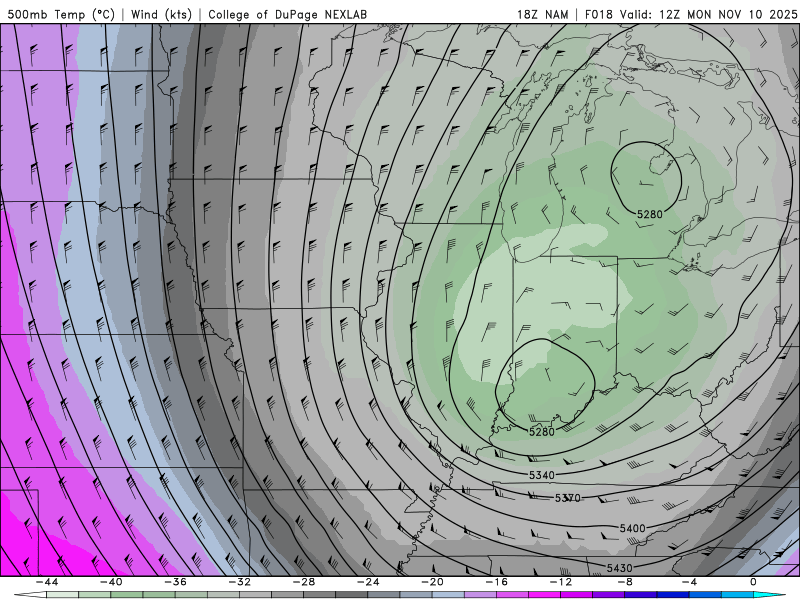Click the '500mb Temp (°C)' title text
This screenshot has width=800, height=600.
point(61,14)
